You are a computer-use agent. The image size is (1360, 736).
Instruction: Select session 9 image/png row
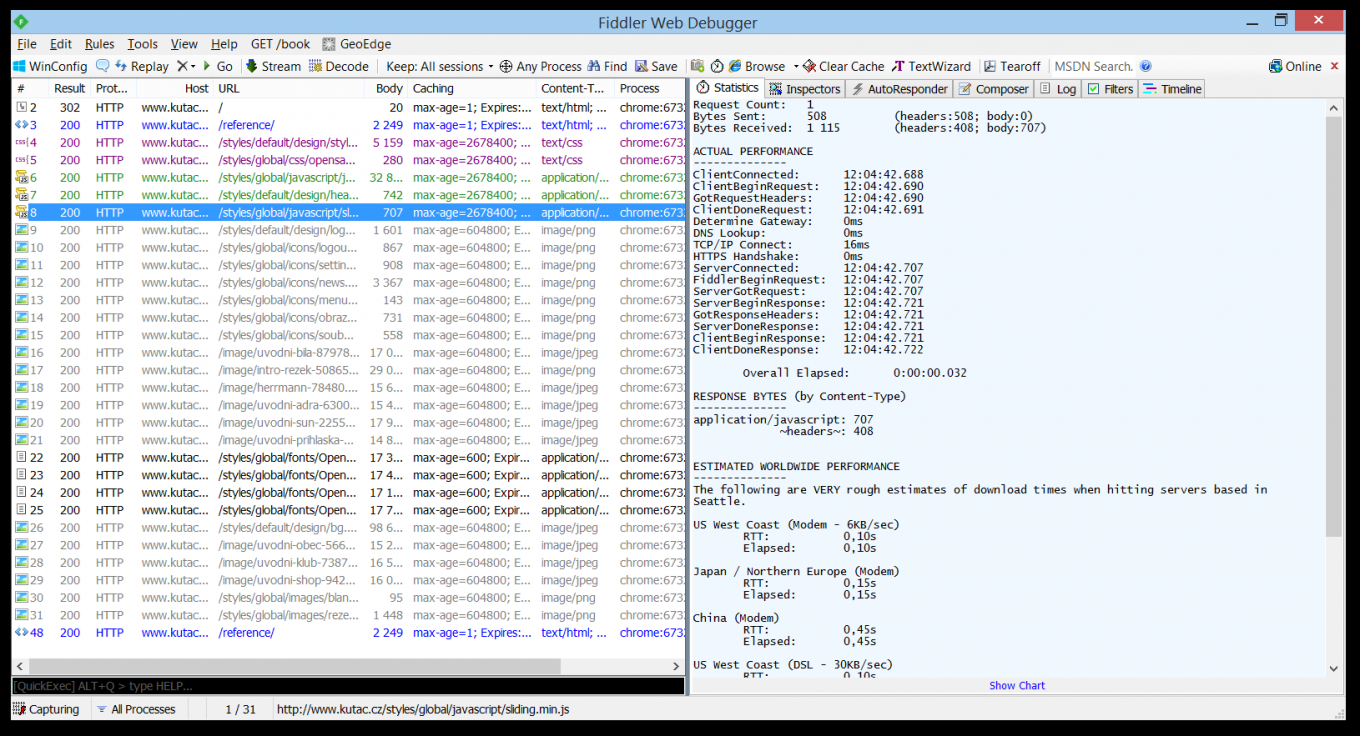point(348,230)
